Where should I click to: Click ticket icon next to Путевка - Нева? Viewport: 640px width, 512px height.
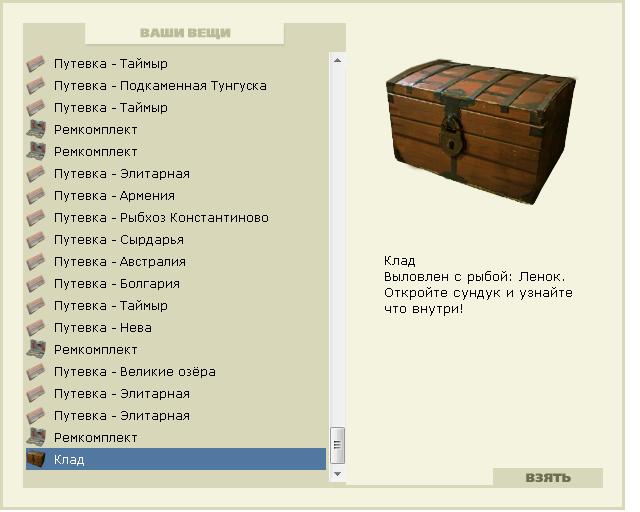click(36, 328)
